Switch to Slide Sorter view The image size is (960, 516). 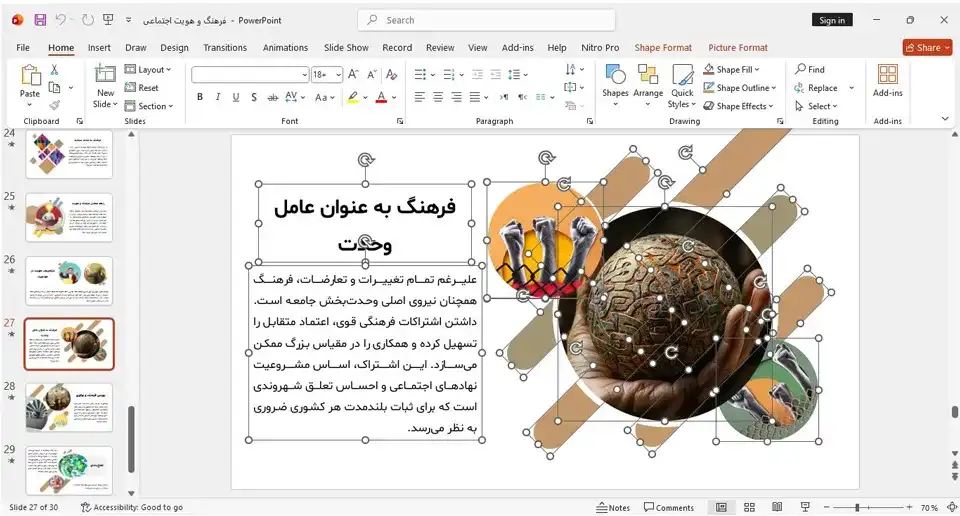749,507
